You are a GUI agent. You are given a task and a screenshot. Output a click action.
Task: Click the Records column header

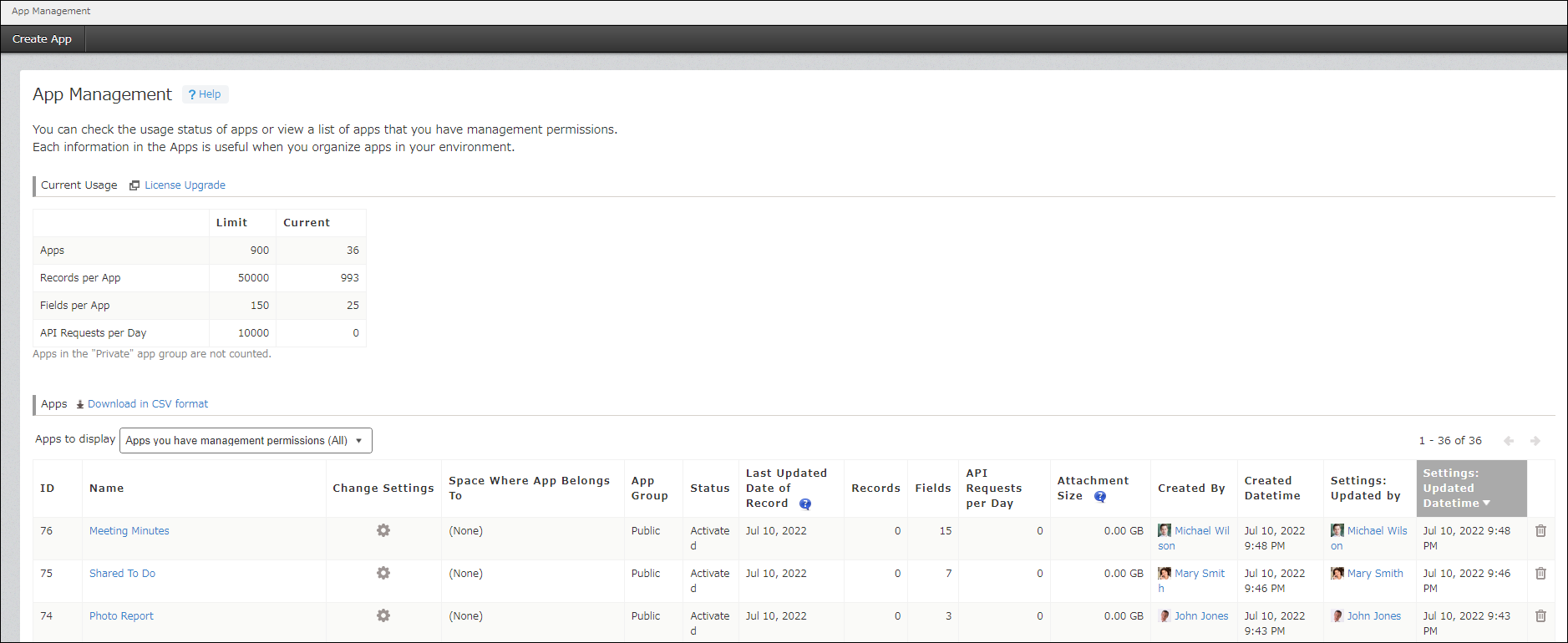pyautogui.click(x=875, y=489)
